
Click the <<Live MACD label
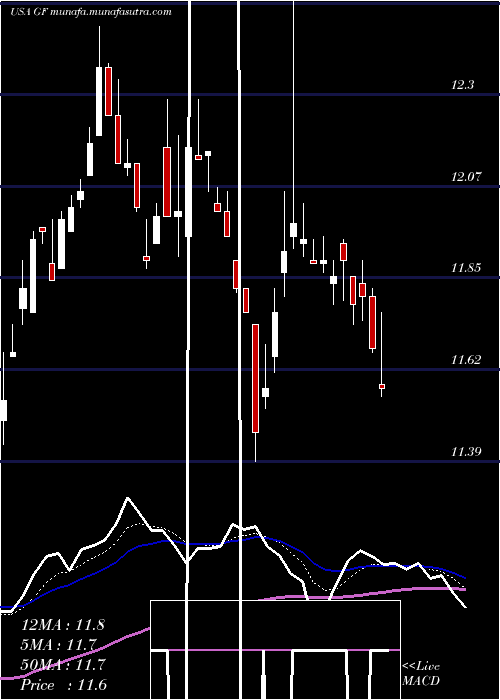(421, 674)
